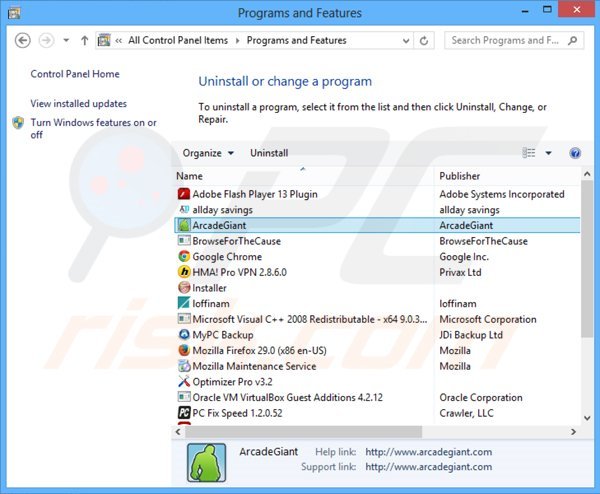The height and width of the screenshot is (494, 600).
Task: Click the search magnifier icon
Action: [x=572, y=40]
